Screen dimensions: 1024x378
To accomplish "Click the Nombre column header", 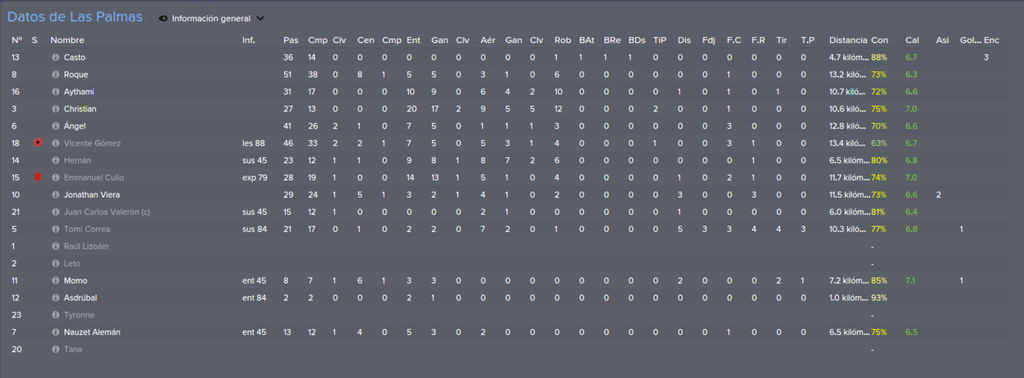I will click(67, 40).
